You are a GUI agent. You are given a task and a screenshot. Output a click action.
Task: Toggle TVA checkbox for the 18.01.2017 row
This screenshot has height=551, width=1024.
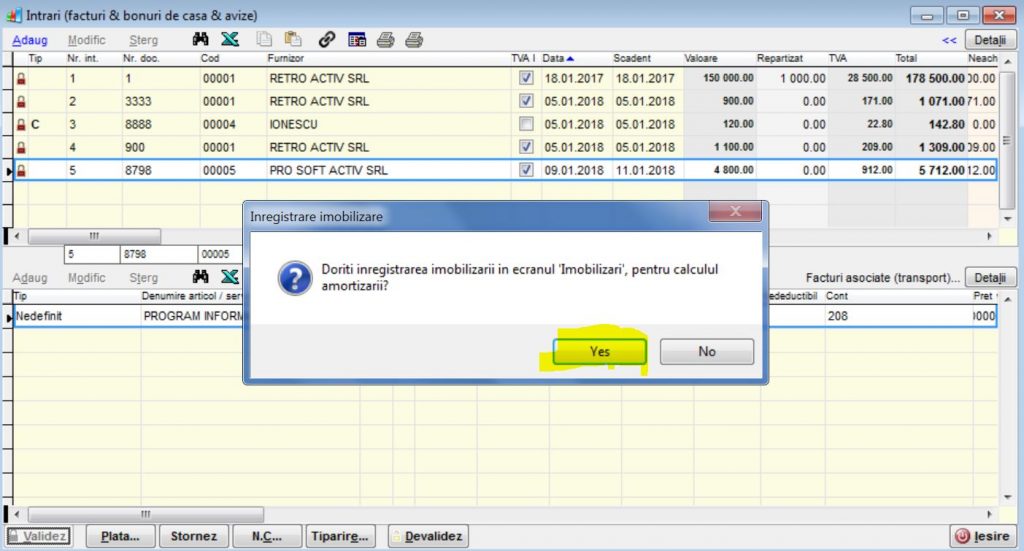526,78
